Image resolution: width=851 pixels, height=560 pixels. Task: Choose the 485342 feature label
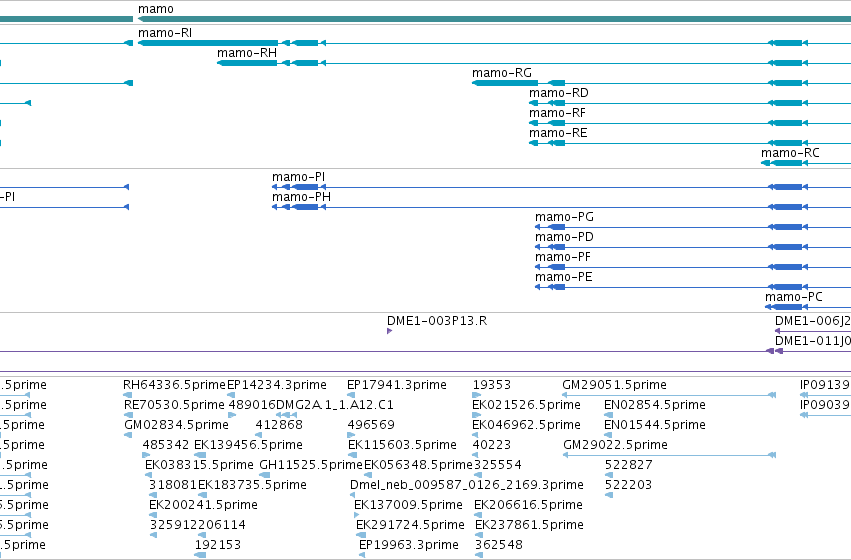[x=166, y=446]
